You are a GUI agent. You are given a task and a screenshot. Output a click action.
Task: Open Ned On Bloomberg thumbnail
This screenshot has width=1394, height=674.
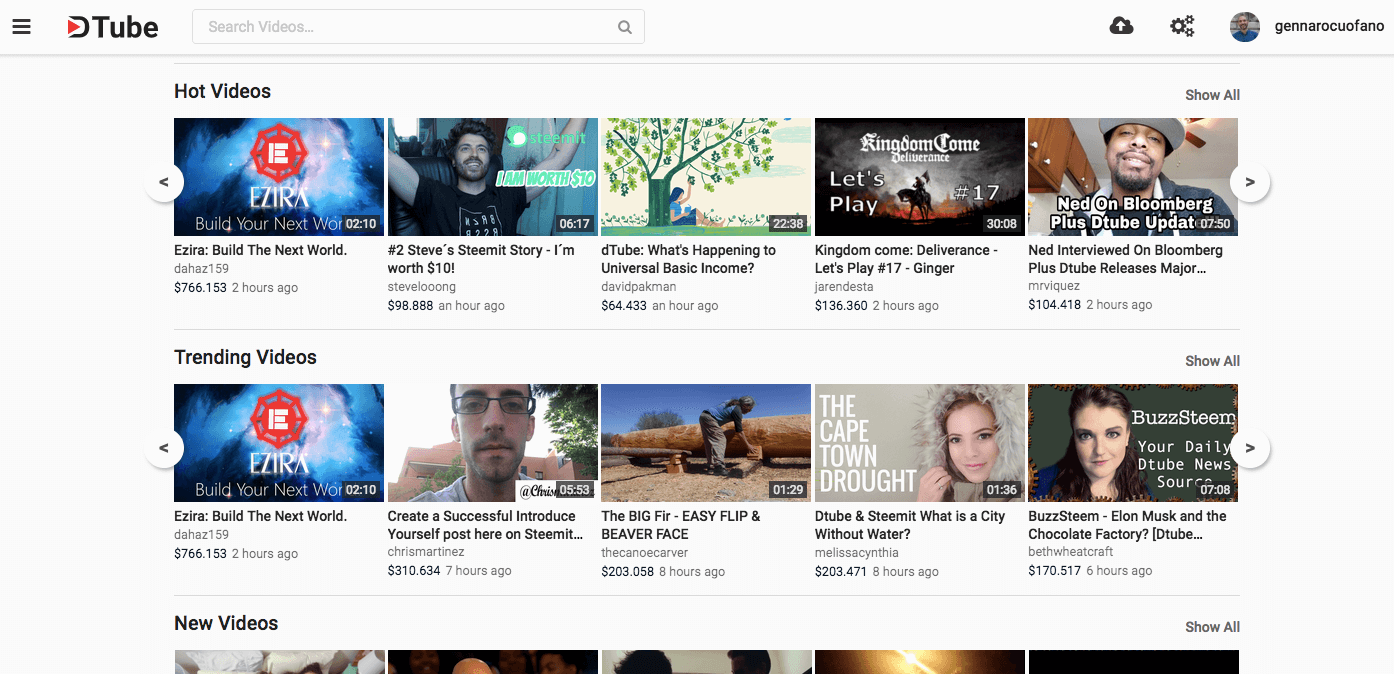[1133, 177]
